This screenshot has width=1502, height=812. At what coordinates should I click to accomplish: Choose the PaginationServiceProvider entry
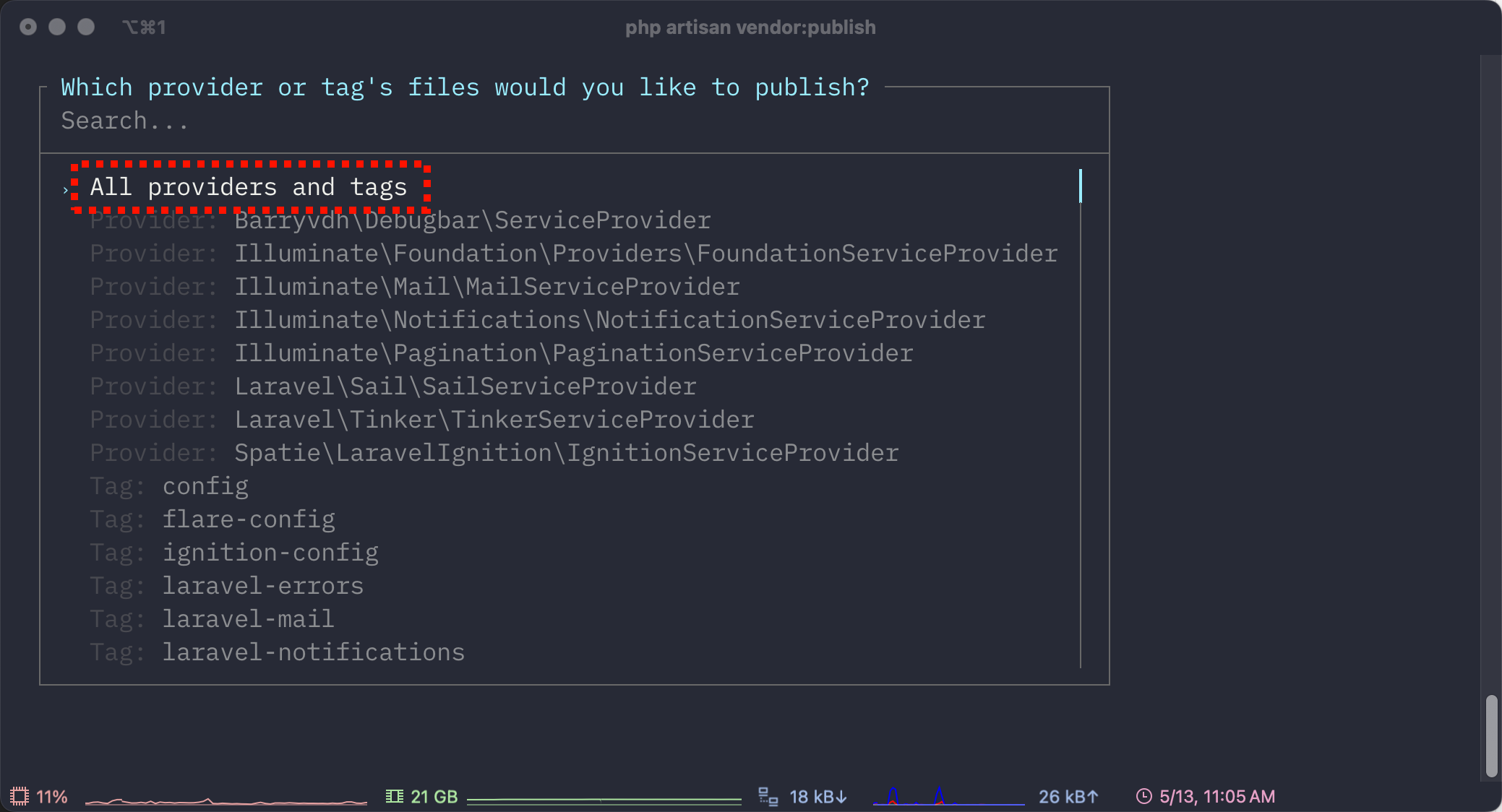(x=502, y=353)
